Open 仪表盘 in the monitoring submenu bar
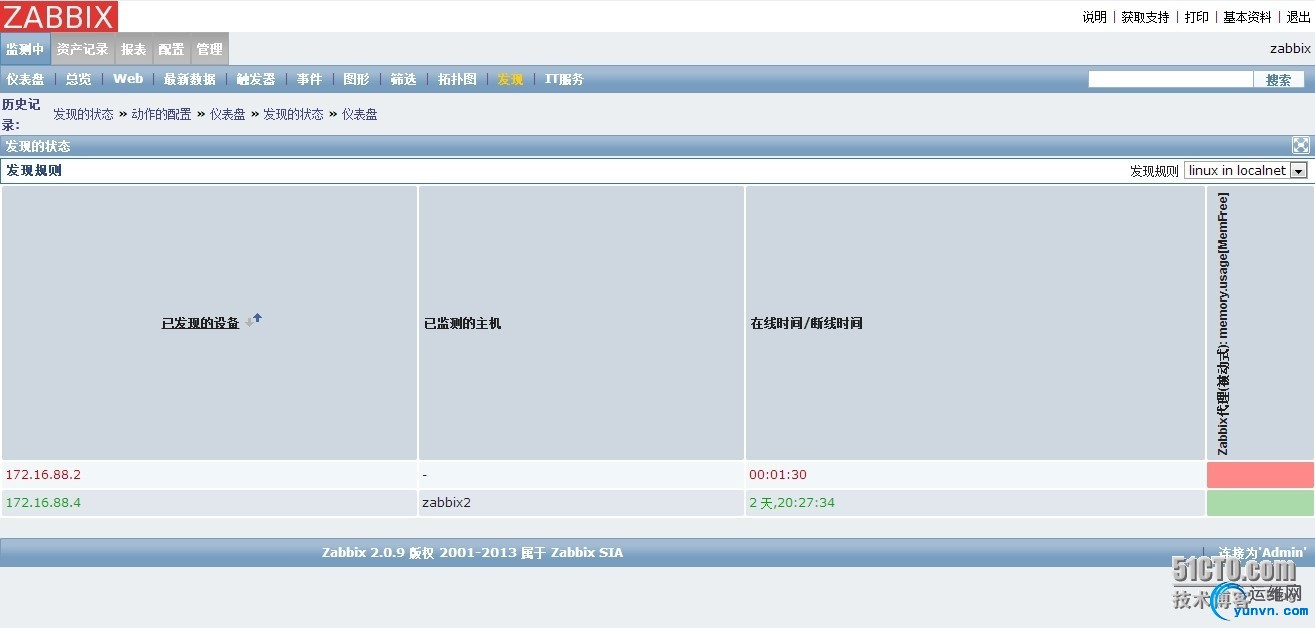Viewport: 1315px width, 628px height. pyautogui.click(x=25, y=79)
